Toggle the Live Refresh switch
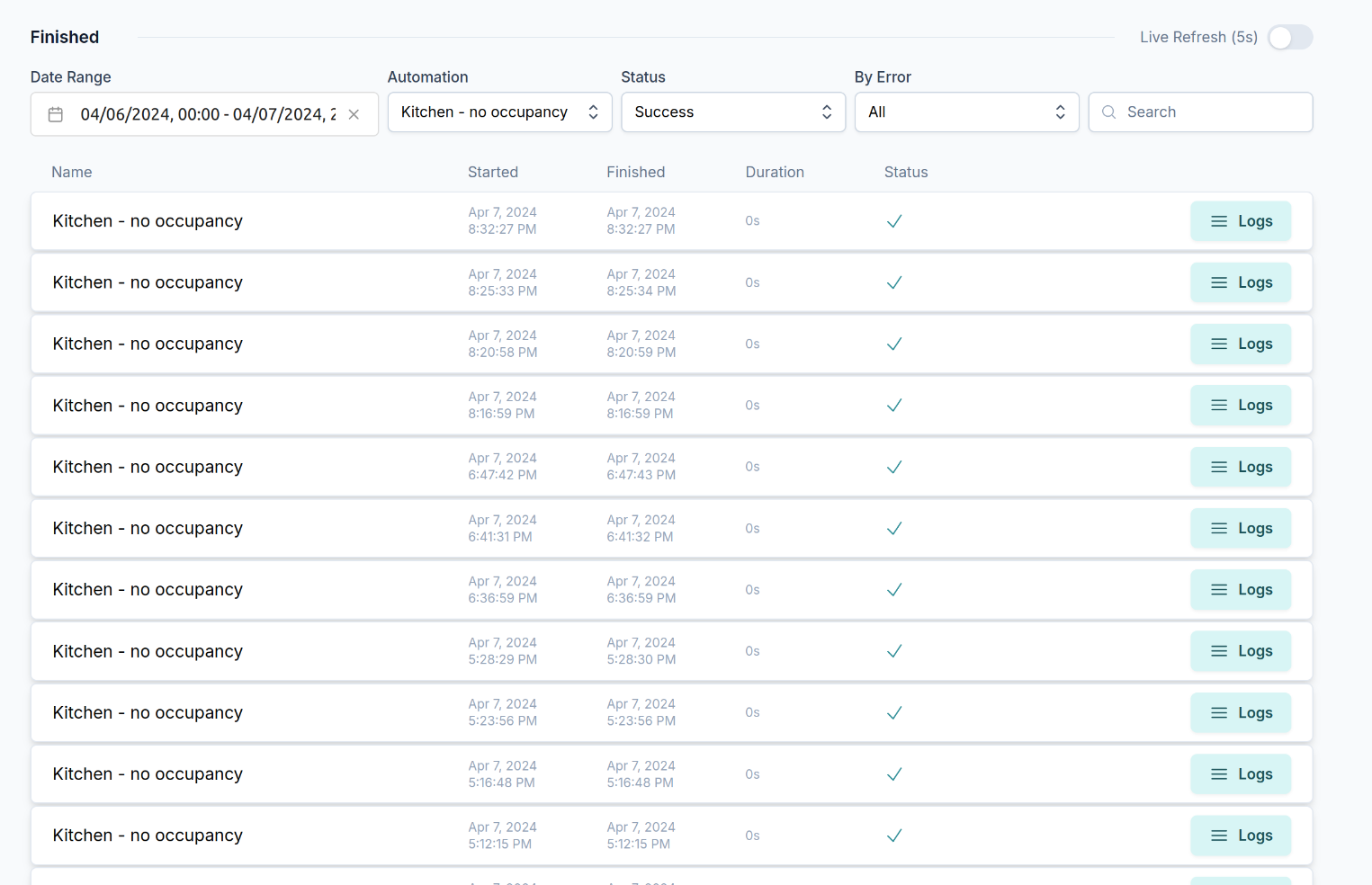 coord(1289,38)
